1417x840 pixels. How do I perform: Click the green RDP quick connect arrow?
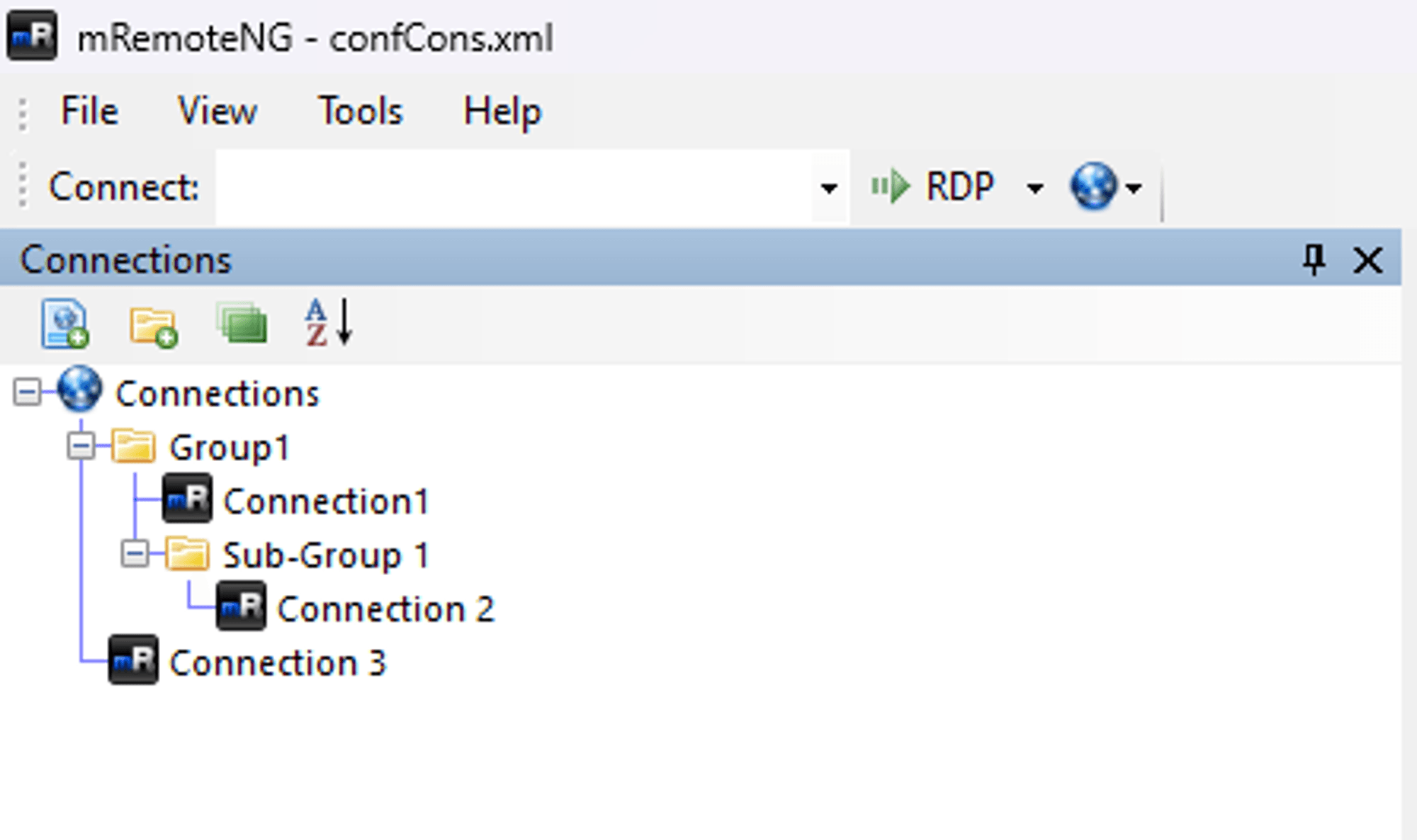(890, 187)
